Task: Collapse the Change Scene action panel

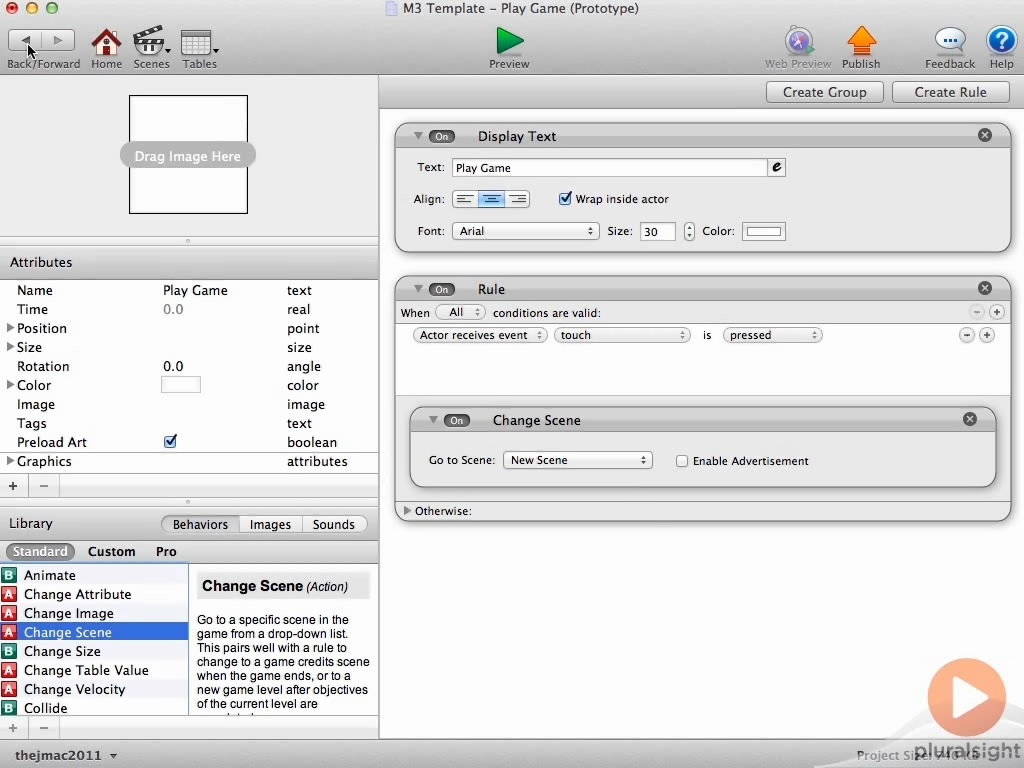Action: [x=433, y=420]
